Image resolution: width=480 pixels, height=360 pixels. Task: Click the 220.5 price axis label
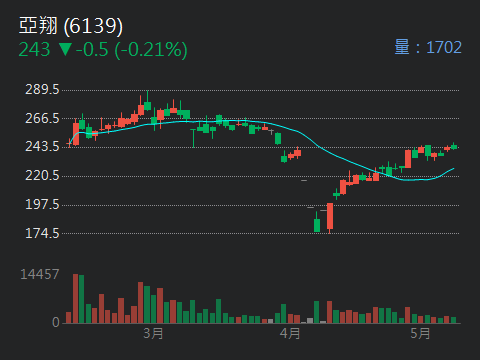42,175
